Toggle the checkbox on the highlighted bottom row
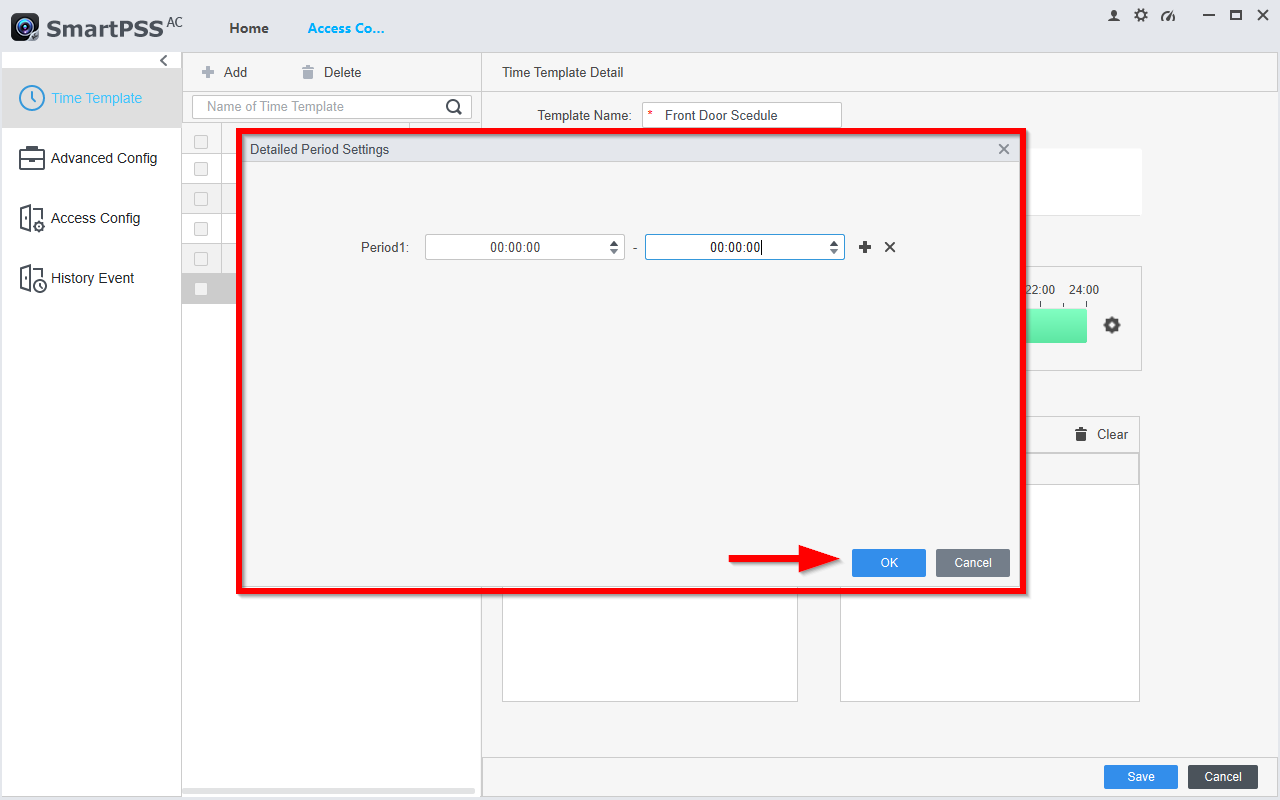 tap(201, 289)
